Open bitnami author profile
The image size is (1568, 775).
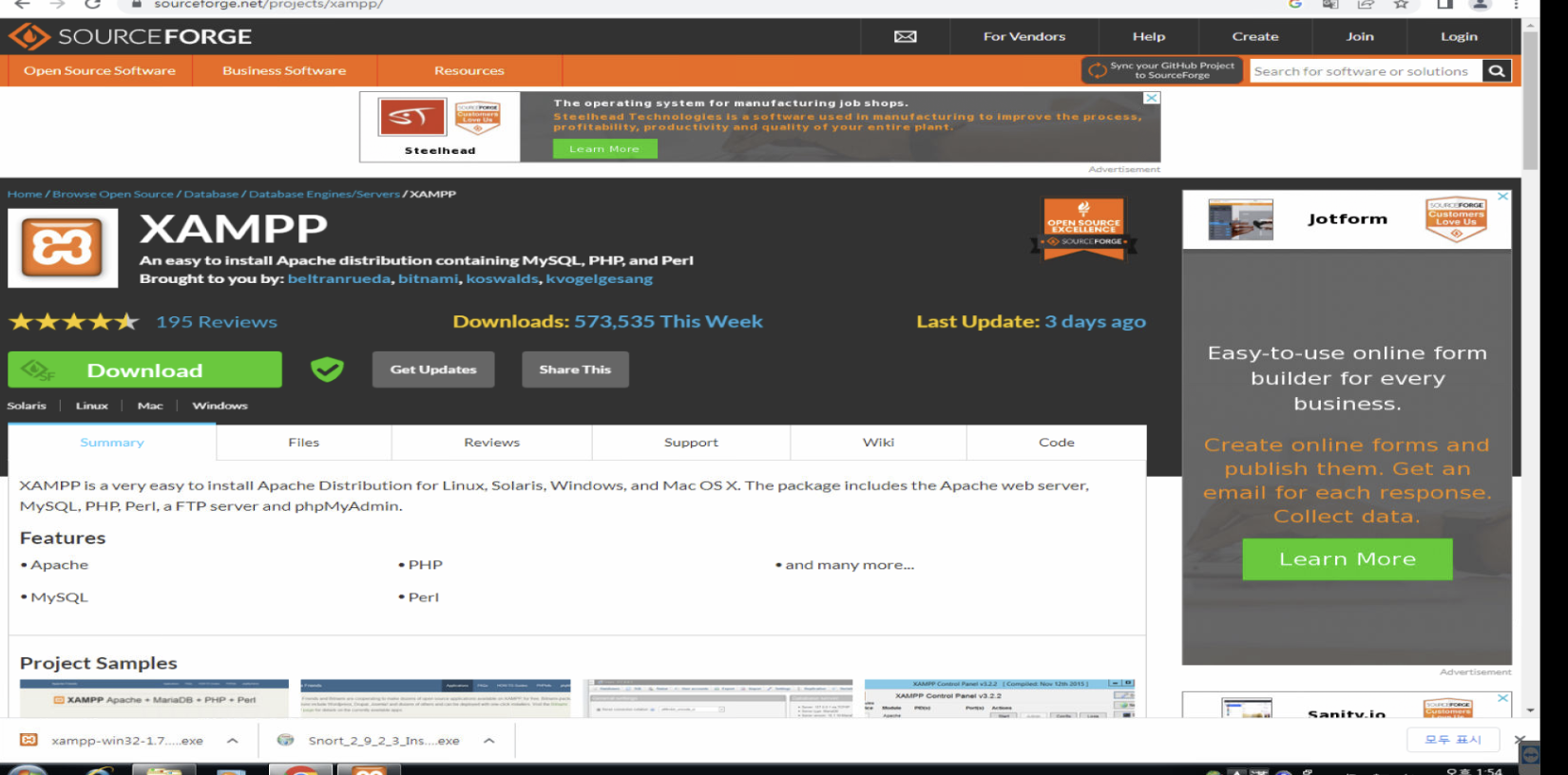click(429, 278)
